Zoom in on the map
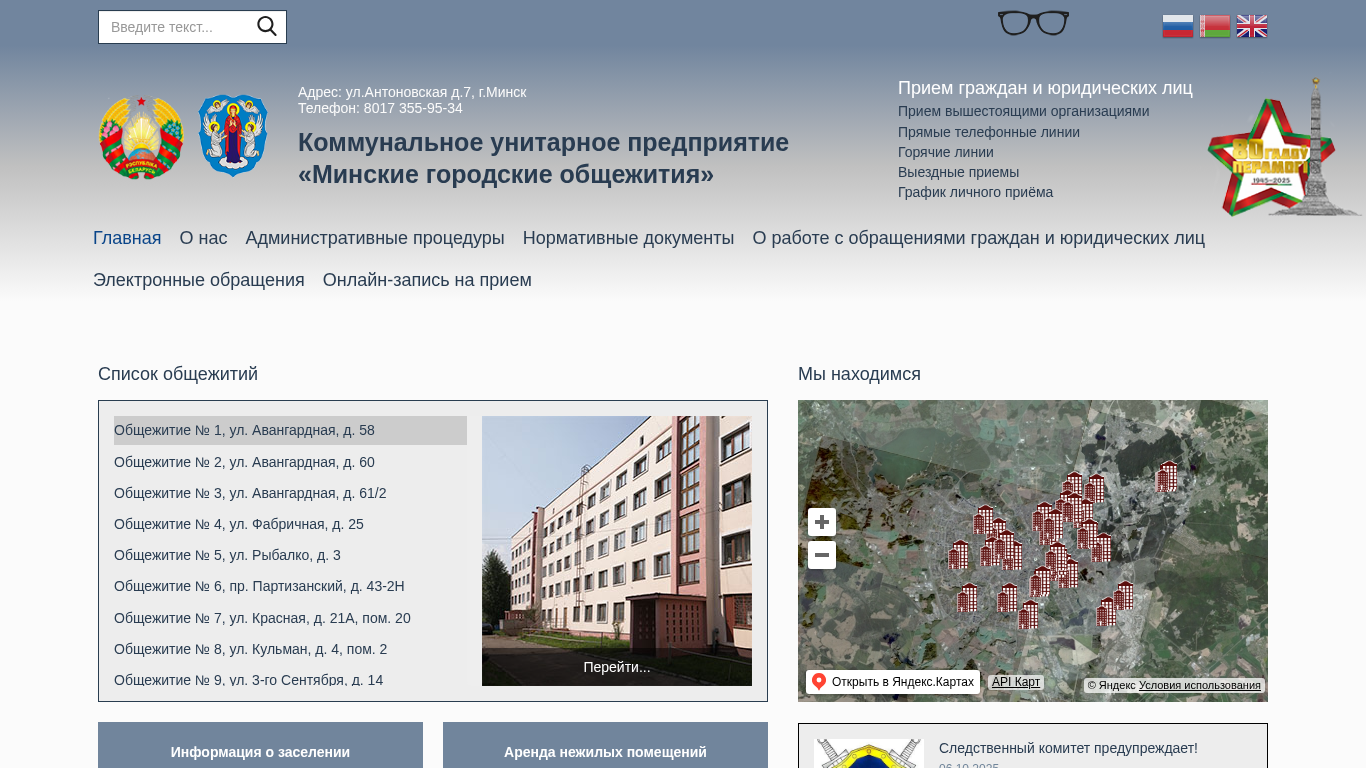Viewport: 1366px width, 768px height. pyautogui.click(x=822, y=522)
